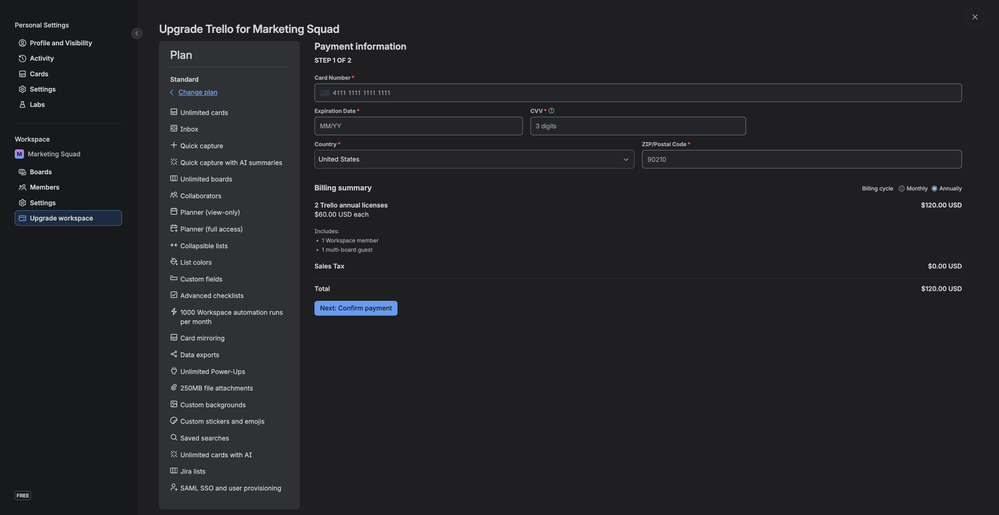Viewport: 999px width, 515px height.
Task: Click the Planner (full access) text
Action: [212, 229]
